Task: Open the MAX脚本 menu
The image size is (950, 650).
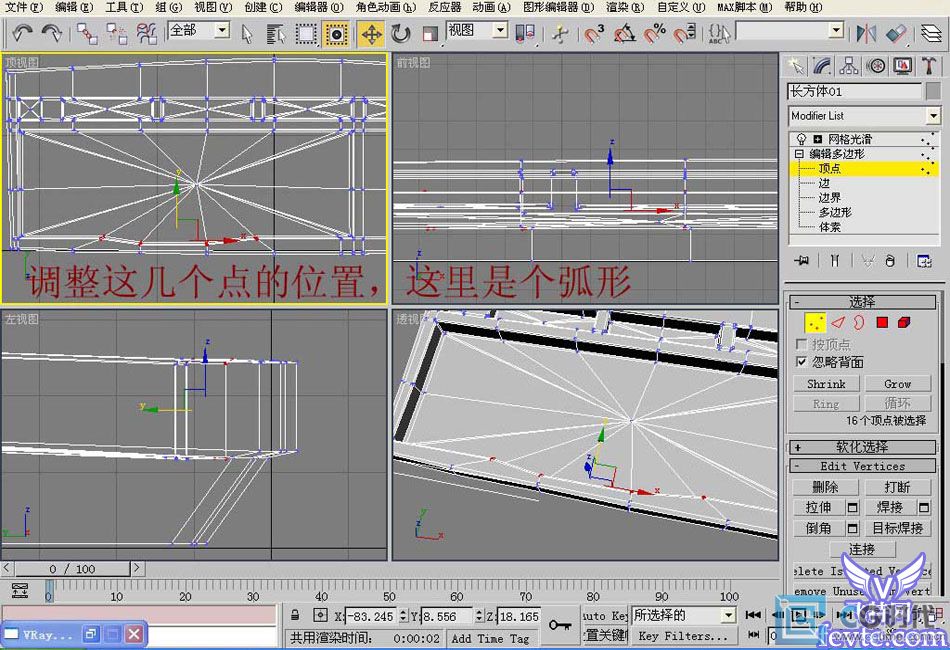Action: coord(745,7)
